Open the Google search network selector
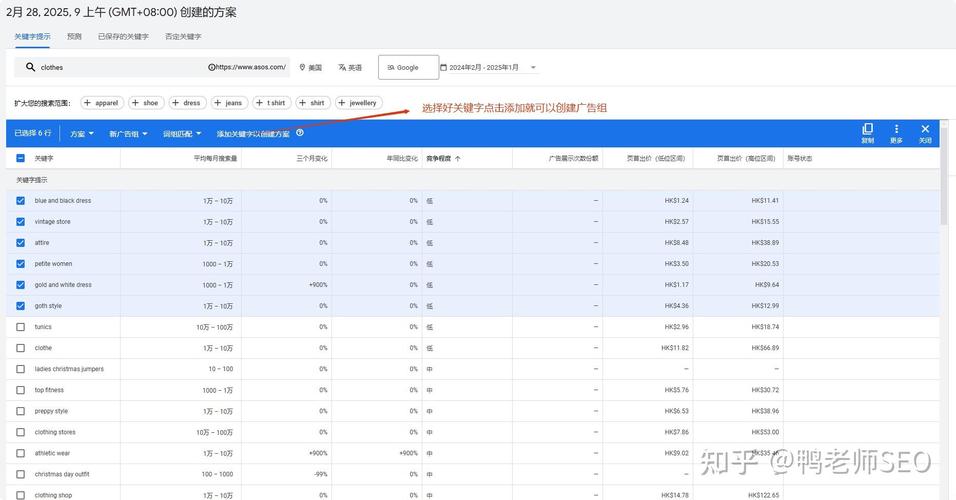This screenshot has width=956, height=500. (408, 68)
